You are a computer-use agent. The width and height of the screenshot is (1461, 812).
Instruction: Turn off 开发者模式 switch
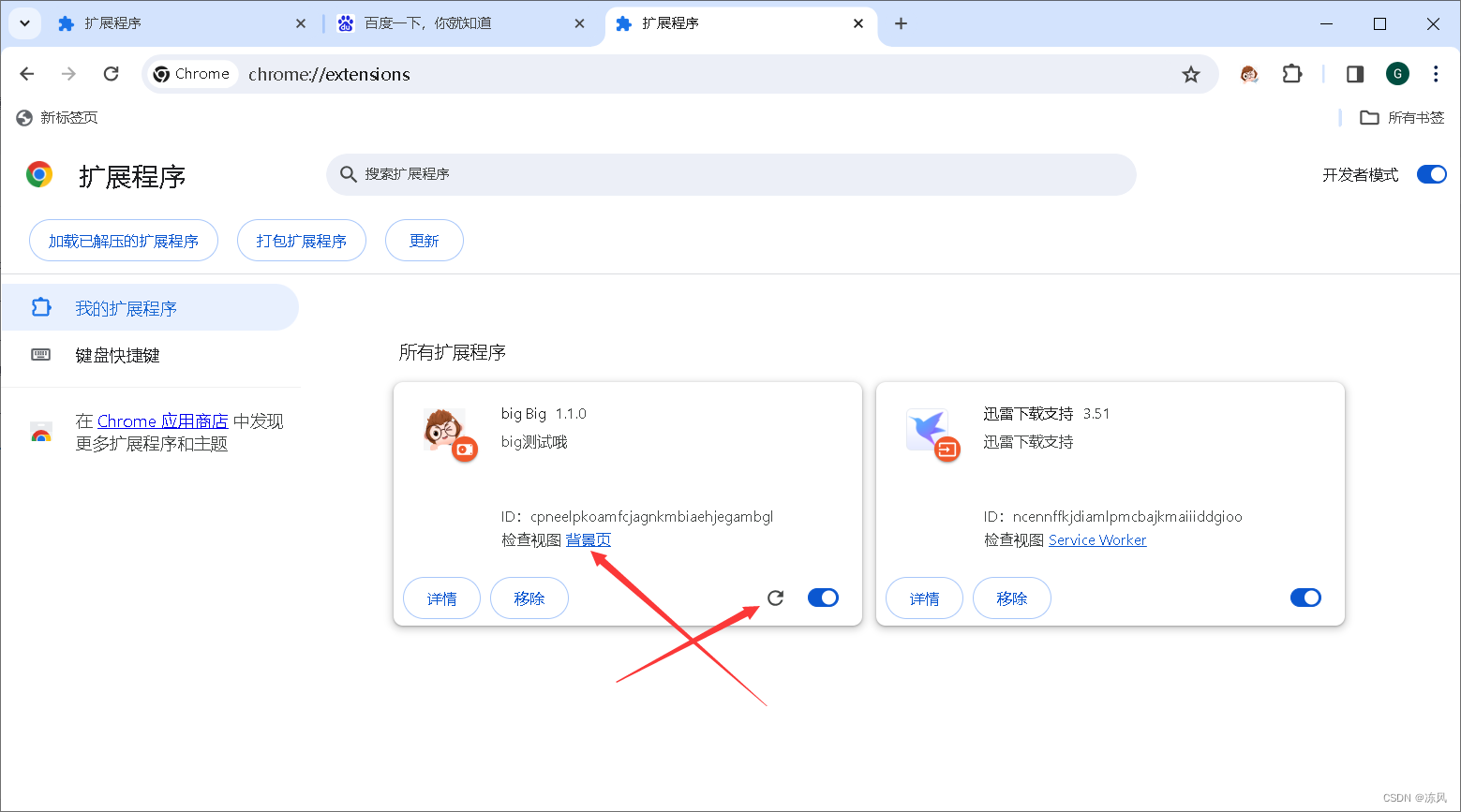(x=1431, y=174)
